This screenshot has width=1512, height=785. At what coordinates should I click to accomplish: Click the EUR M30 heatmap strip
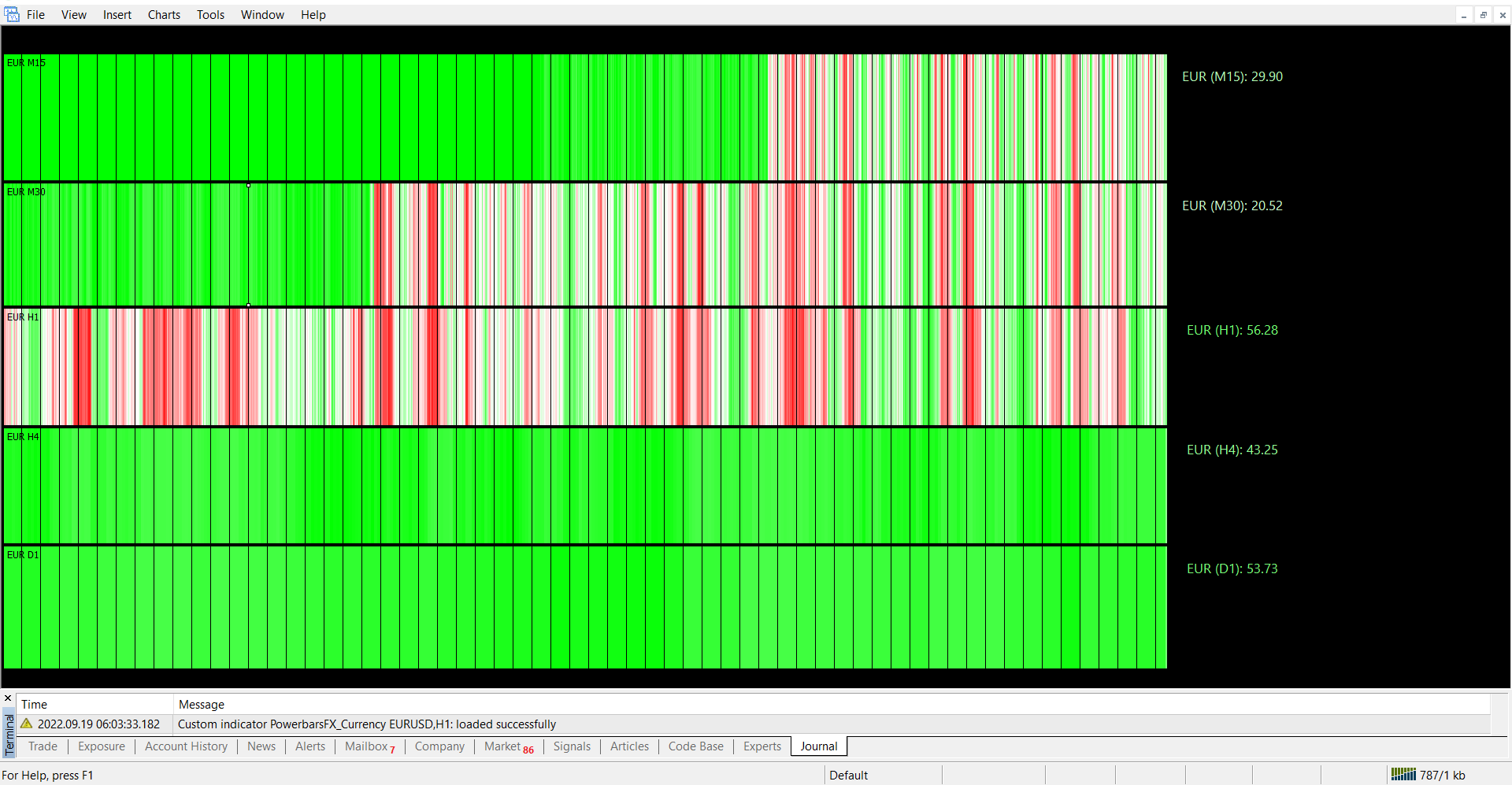click(x=584, y=245)
